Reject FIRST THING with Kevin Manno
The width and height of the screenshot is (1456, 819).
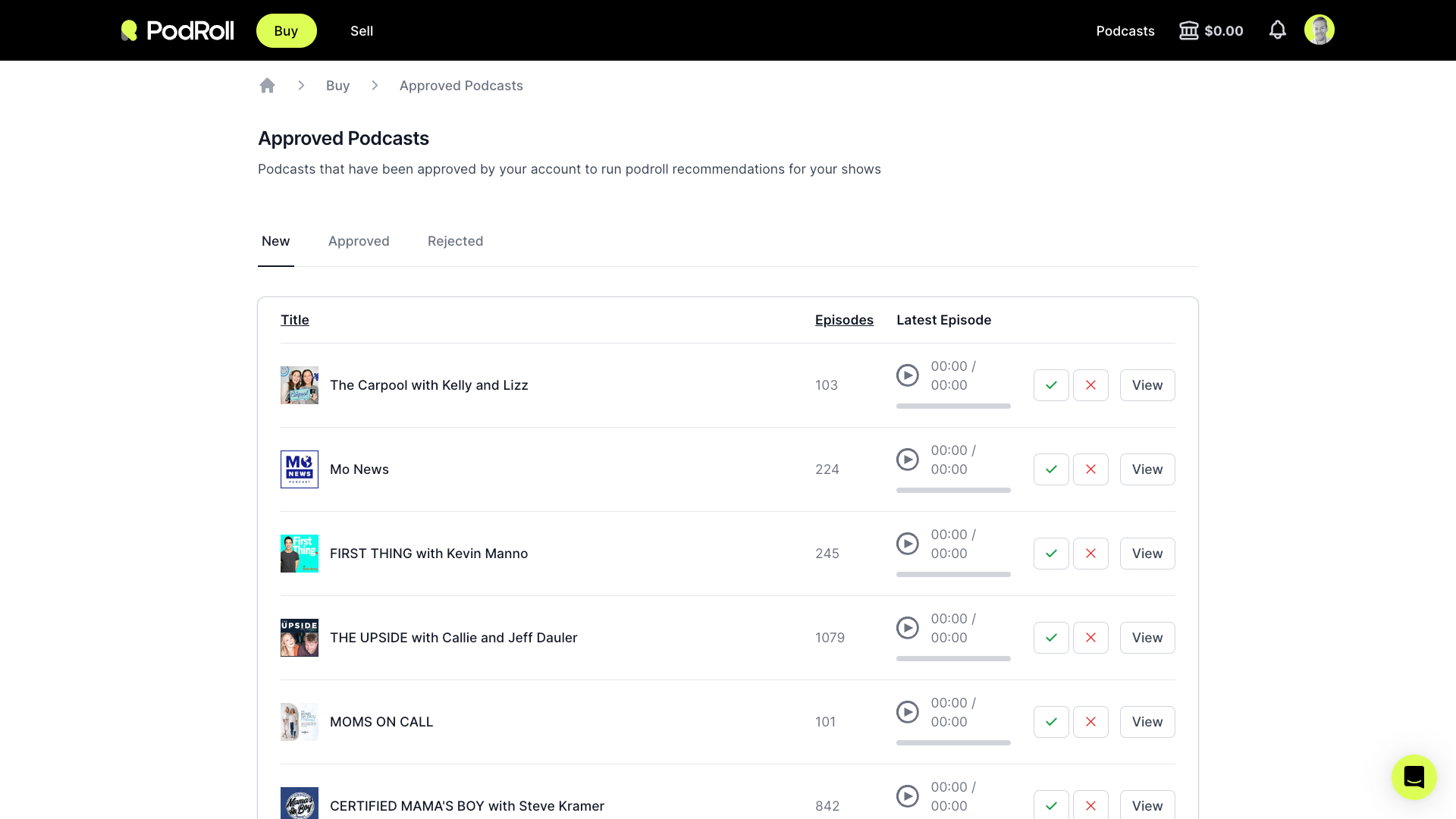(x=1090, y=554)
